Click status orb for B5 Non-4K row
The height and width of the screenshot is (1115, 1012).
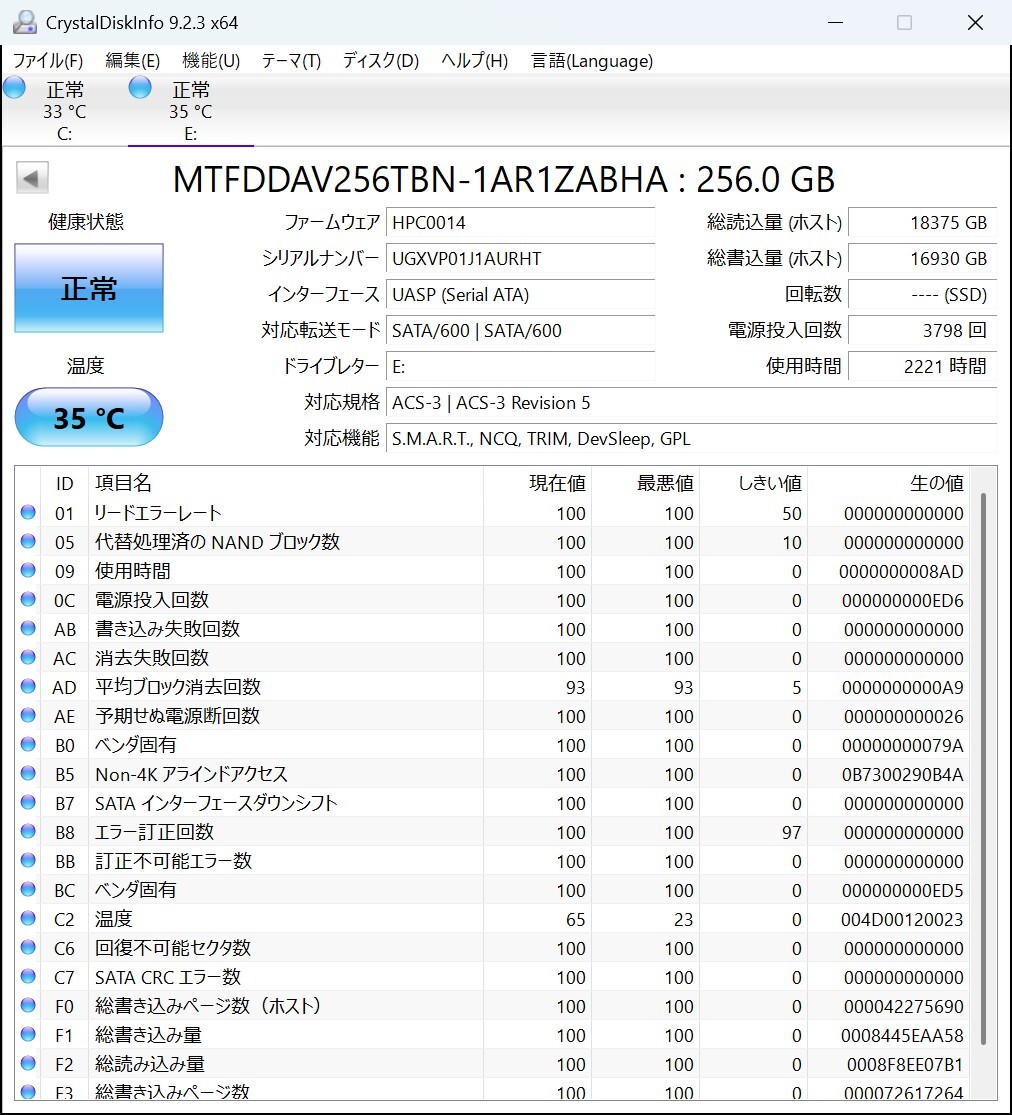click(28, 773)
